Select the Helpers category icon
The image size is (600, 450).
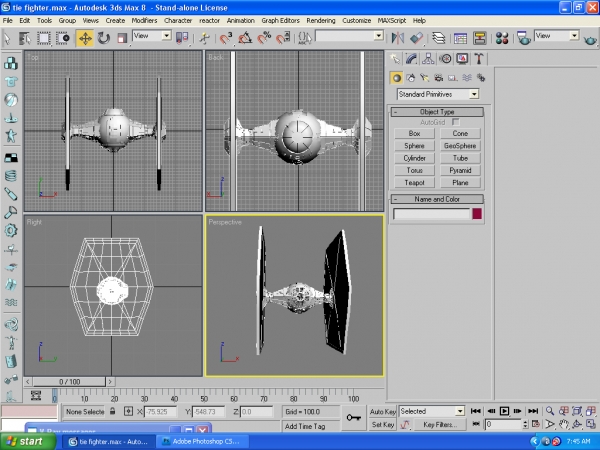coord(453,78)
